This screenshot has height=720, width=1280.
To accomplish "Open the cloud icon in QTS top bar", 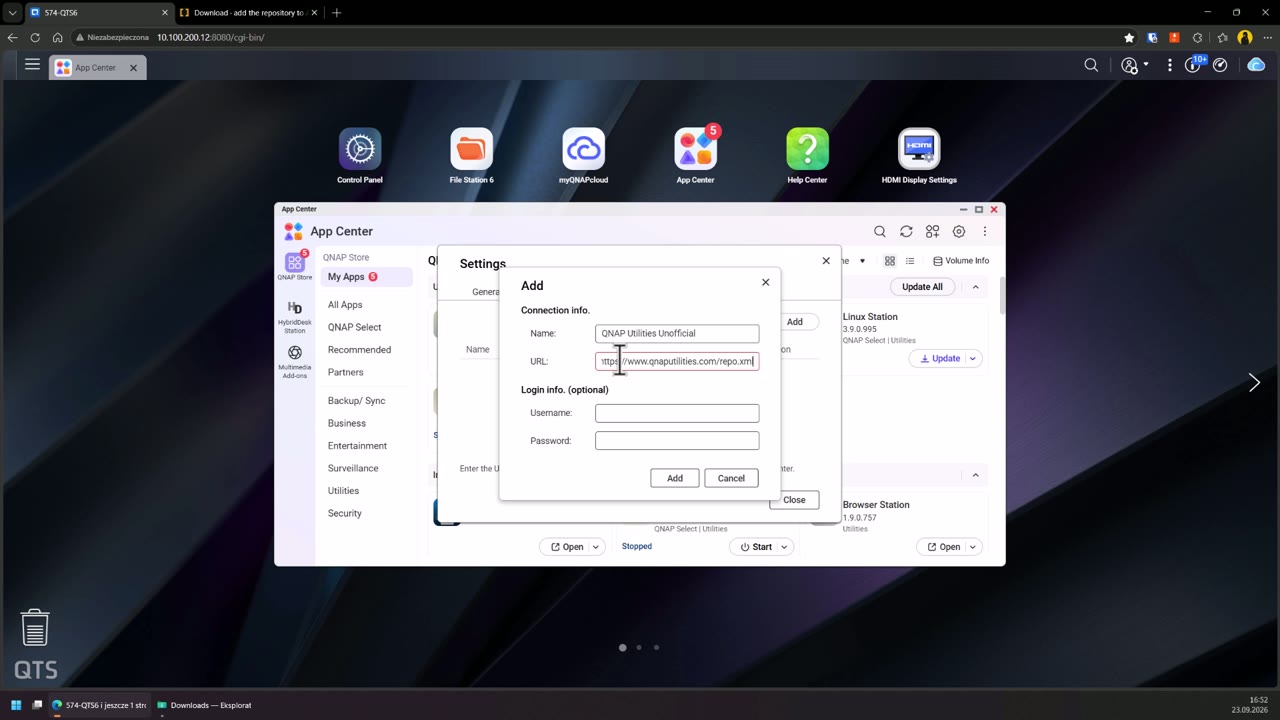I will tap(1256, 65).
